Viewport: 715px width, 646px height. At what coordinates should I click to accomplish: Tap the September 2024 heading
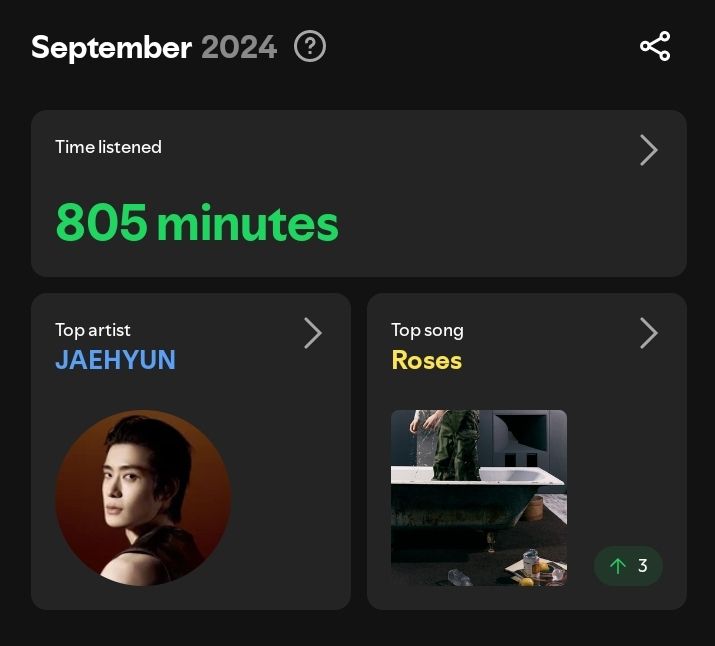[x=154, y=47]
